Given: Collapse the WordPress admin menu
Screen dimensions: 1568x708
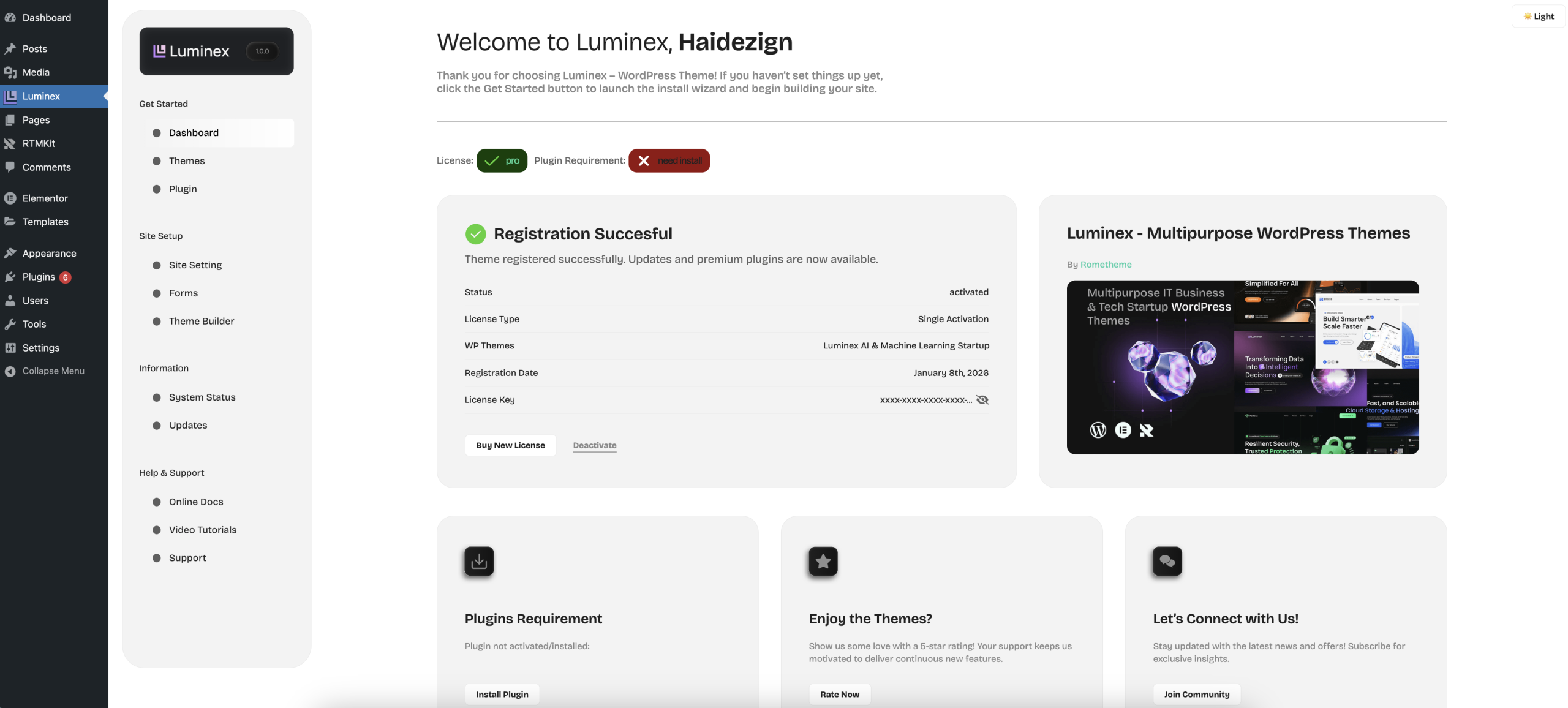Looking at the screenshot, I should [x=54, y=371].
